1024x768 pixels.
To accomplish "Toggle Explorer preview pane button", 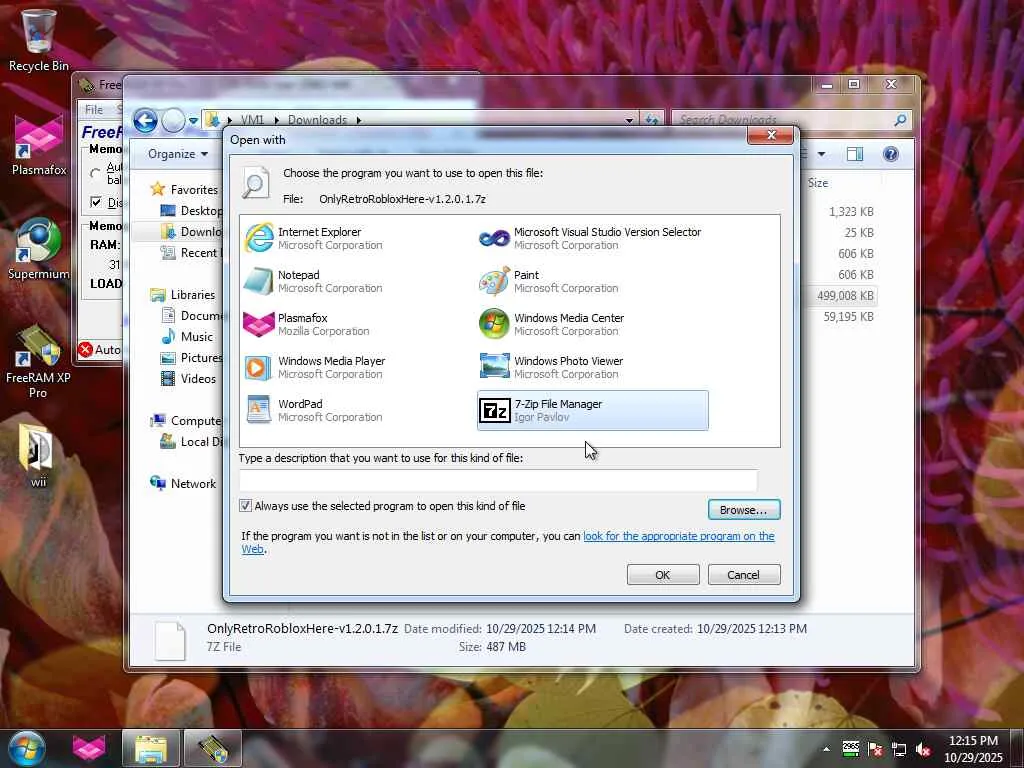I will pyautogui.click(x=854, y=154).
